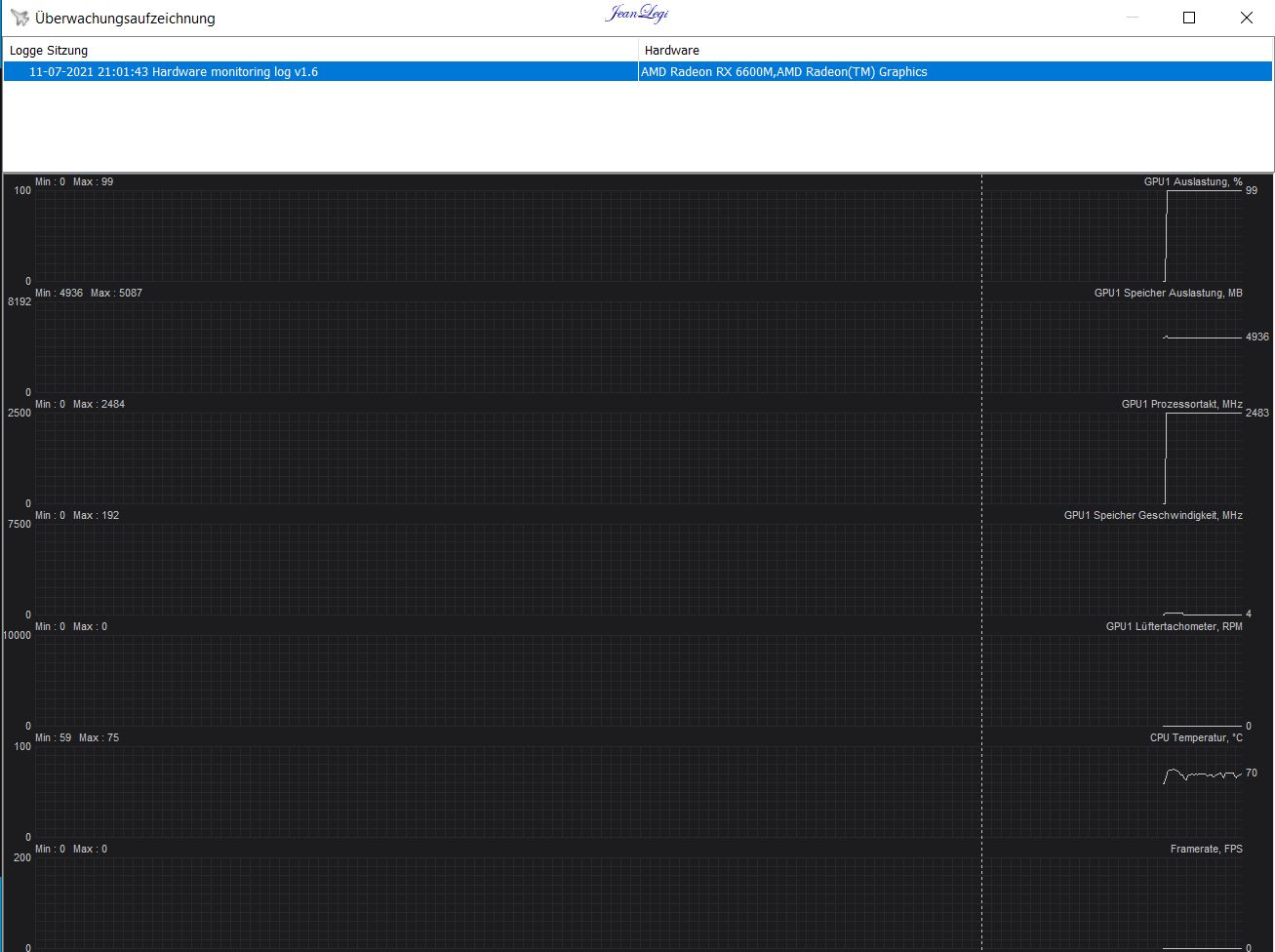Click the 7500 axis maximum of memory speed graph
Image resolution: width=1275 pixels, height=952 pixels.
point(20,524)
